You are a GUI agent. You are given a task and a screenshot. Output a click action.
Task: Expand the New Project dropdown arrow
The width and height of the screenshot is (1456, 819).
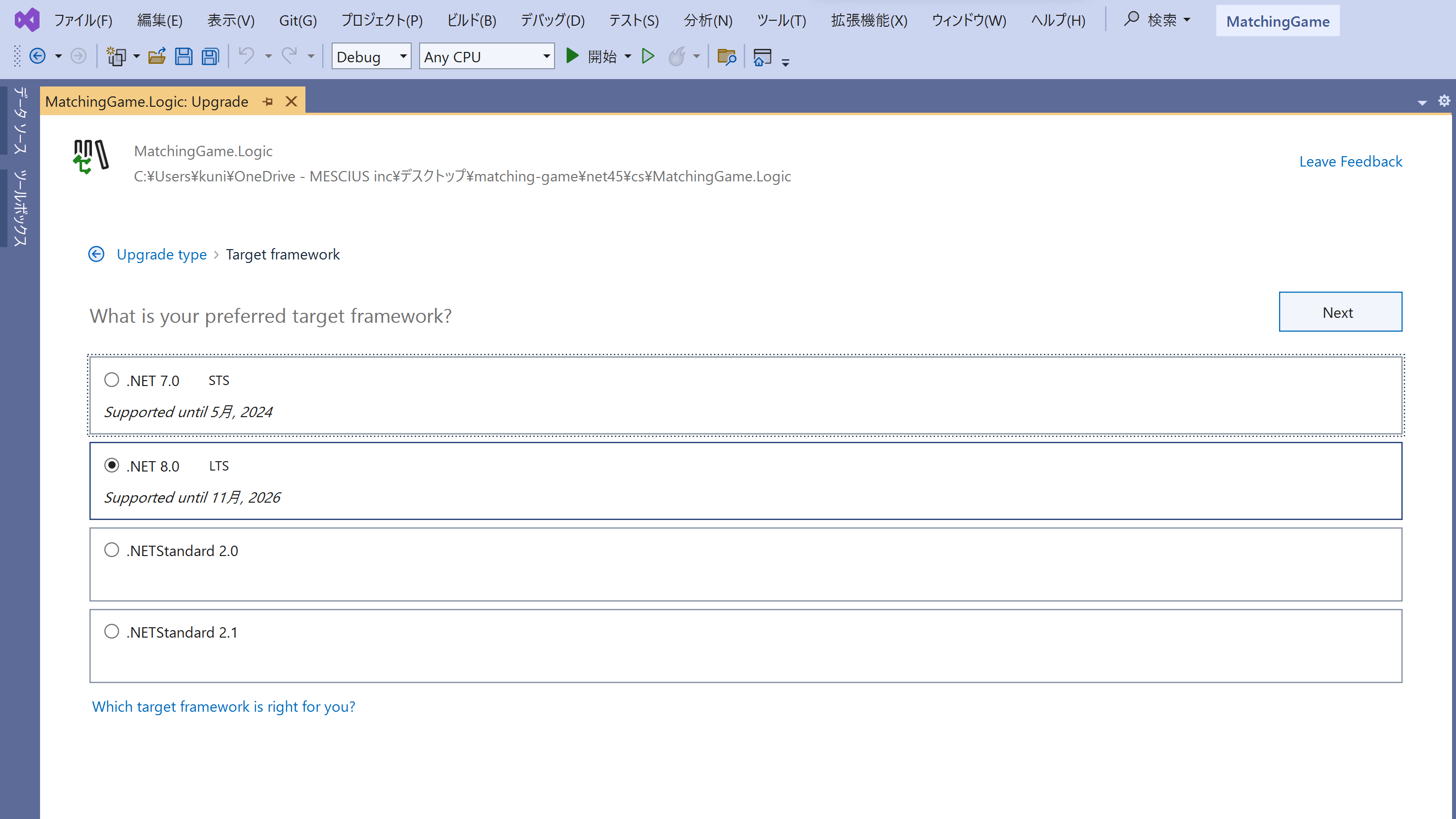(136, 56)
